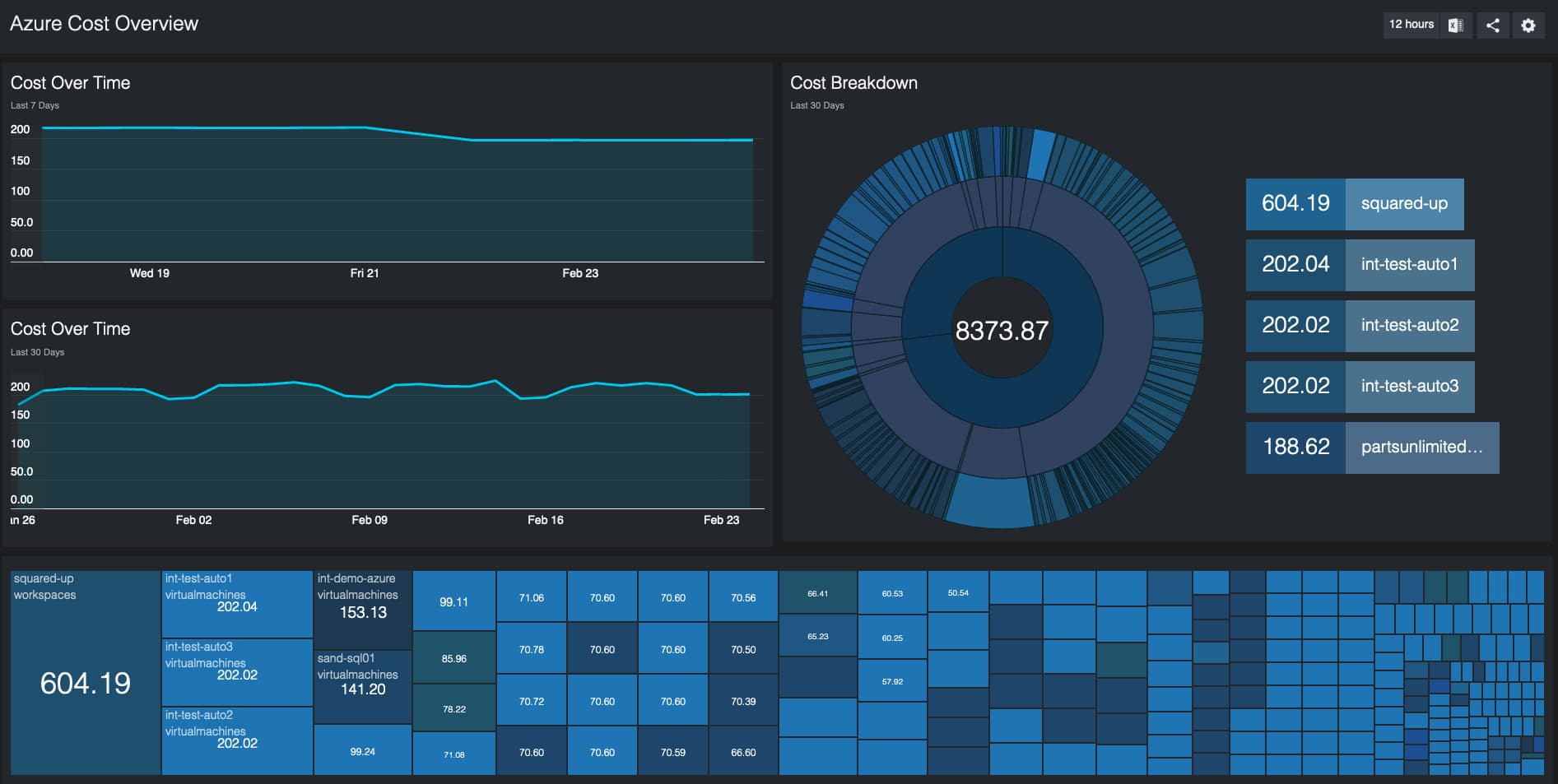
Task: Click the Last 30 Days subtitle under Cost Breakdown
Action: click(817, 105)
